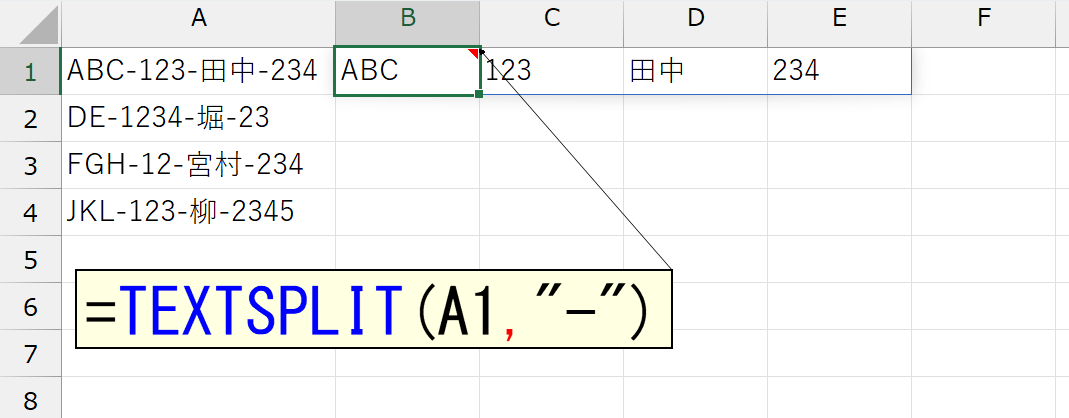The width and height of the screenshot is (1069, 418).
Task: Click cell containing ABC-123-田中-234
Action: (x=198, y=71)
